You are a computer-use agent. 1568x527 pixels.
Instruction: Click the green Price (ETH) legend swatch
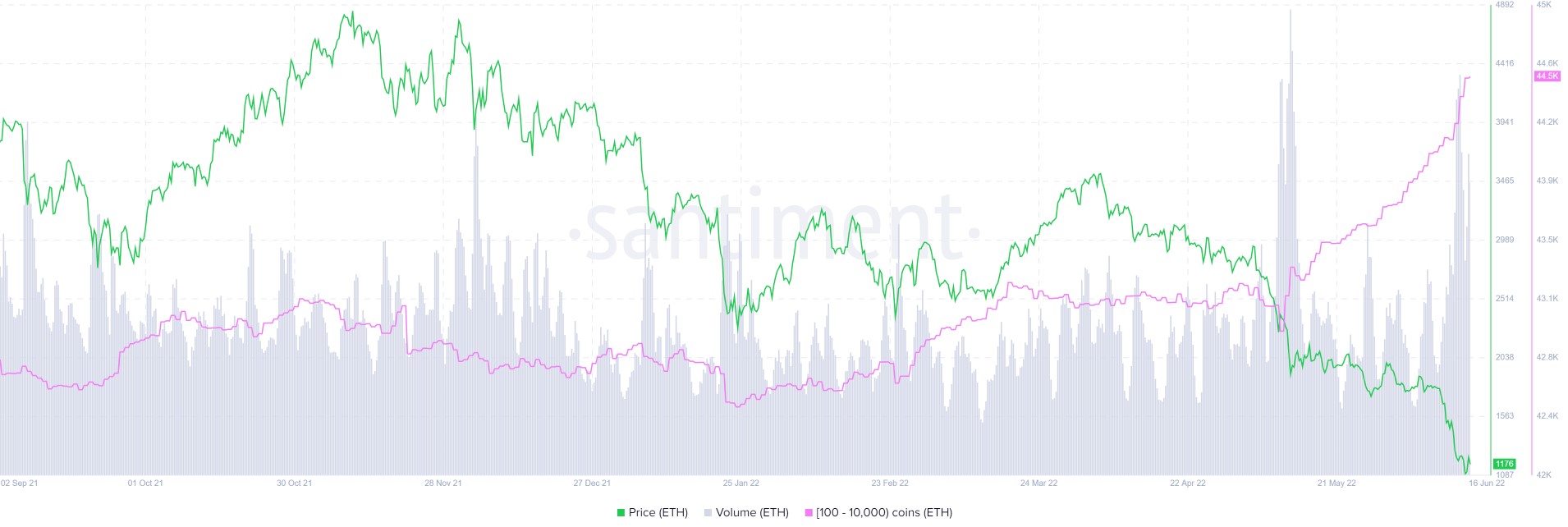point(621,513)
